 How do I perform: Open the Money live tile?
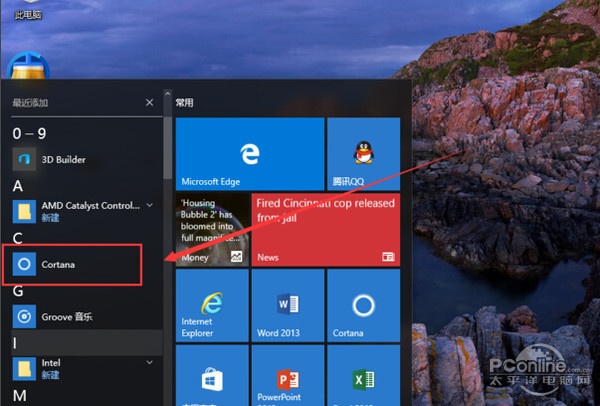[x=211, y=229]
